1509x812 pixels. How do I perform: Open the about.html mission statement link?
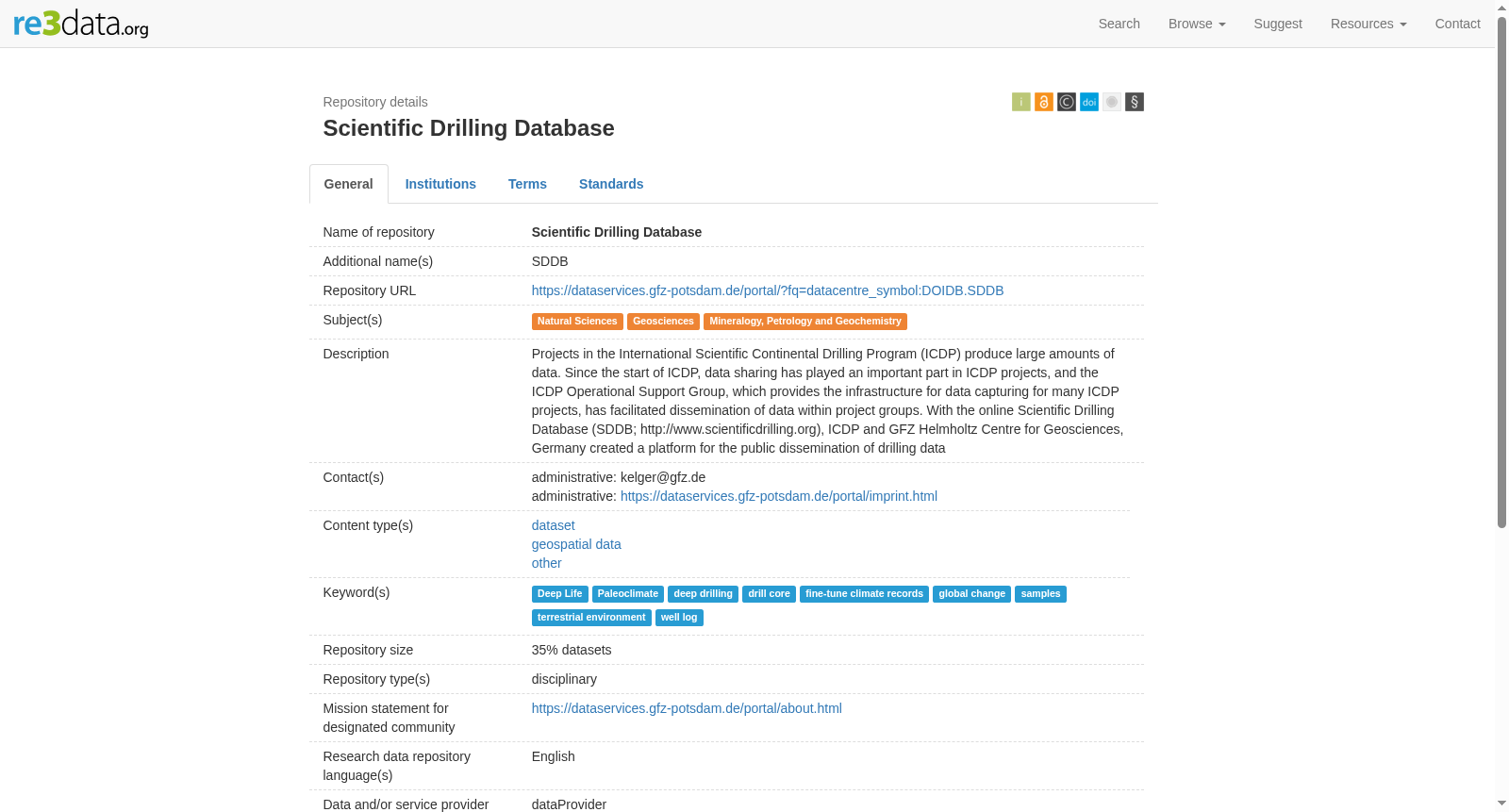pos(687,708)
